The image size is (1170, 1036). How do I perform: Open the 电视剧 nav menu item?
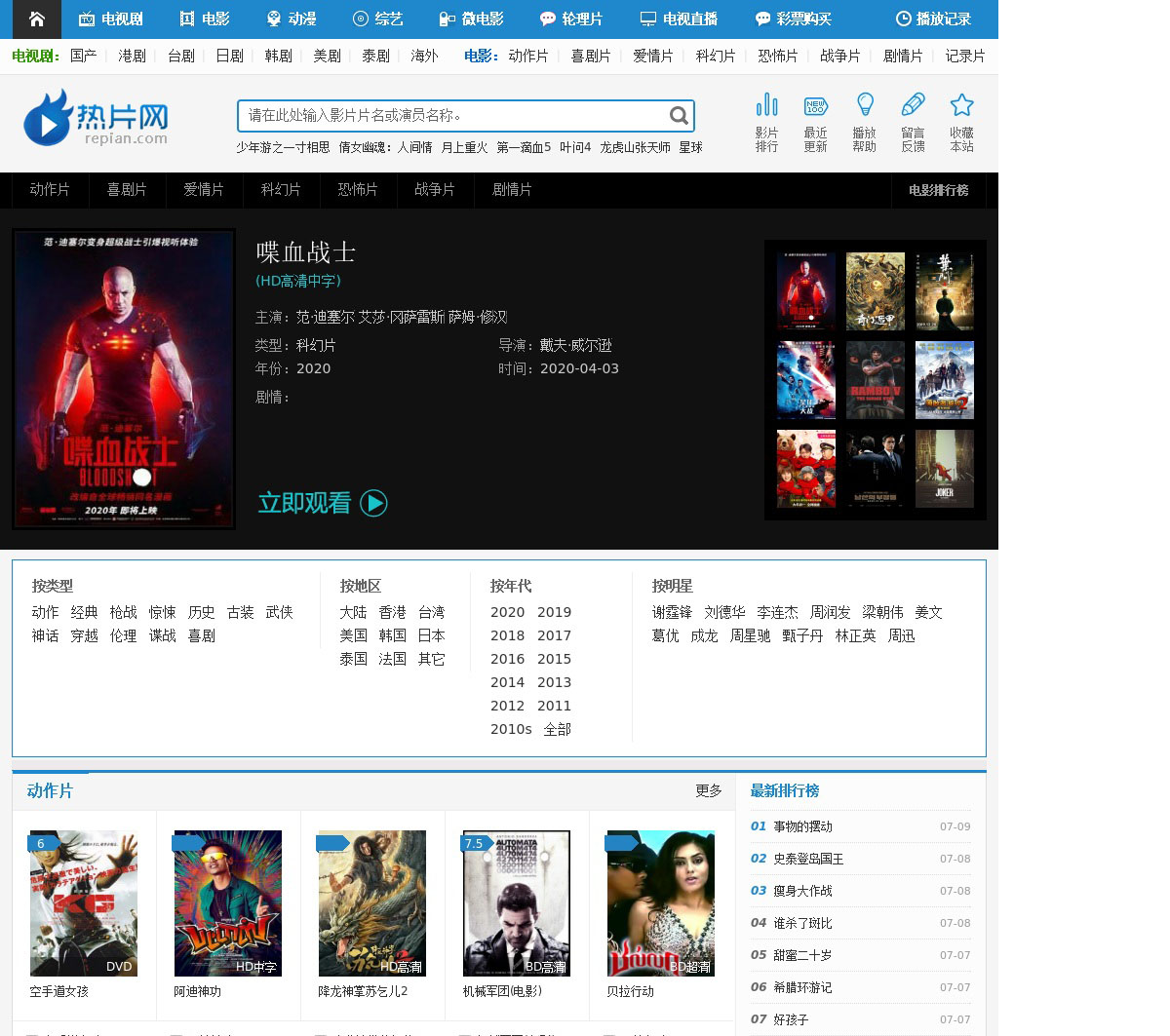[x=110, y=19]
